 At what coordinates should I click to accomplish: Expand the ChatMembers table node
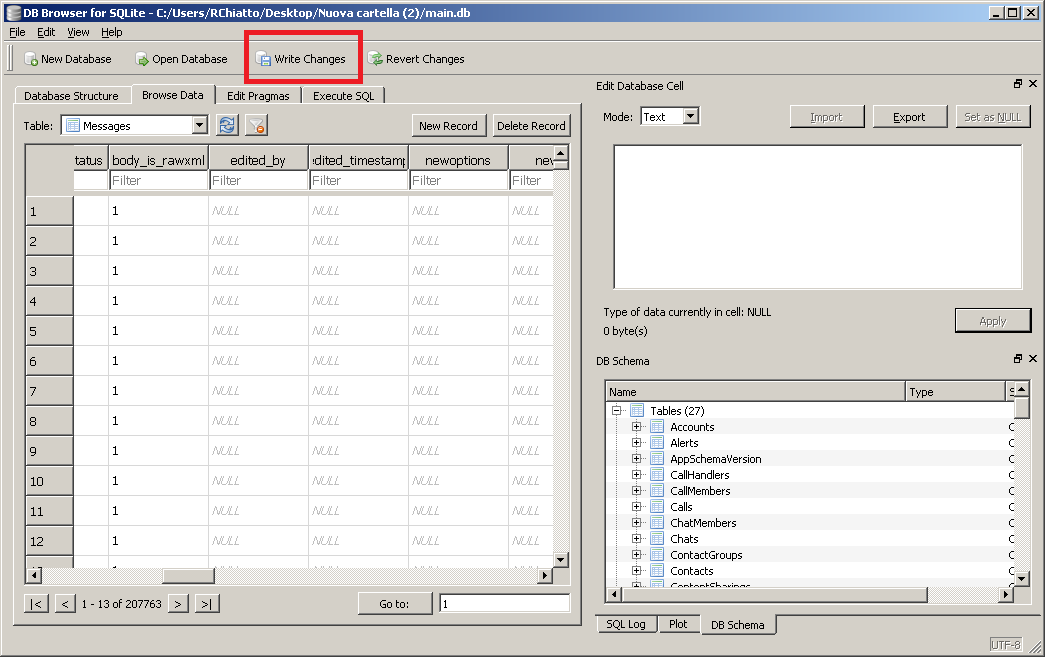coord(636,523)
